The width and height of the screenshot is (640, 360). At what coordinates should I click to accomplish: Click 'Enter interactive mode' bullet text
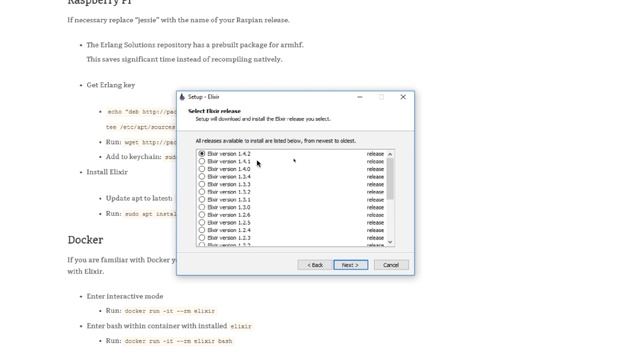[x=125, y=296]
